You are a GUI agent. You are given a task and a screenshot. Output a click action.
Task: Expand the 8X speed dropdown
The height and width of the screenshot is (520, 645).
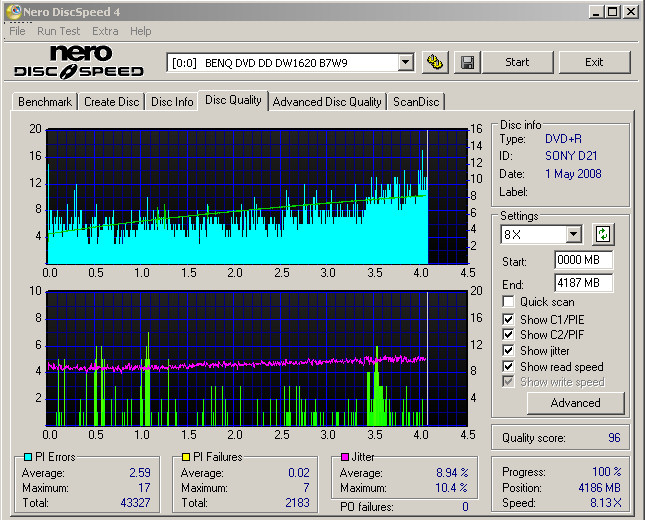coord(573,234)
